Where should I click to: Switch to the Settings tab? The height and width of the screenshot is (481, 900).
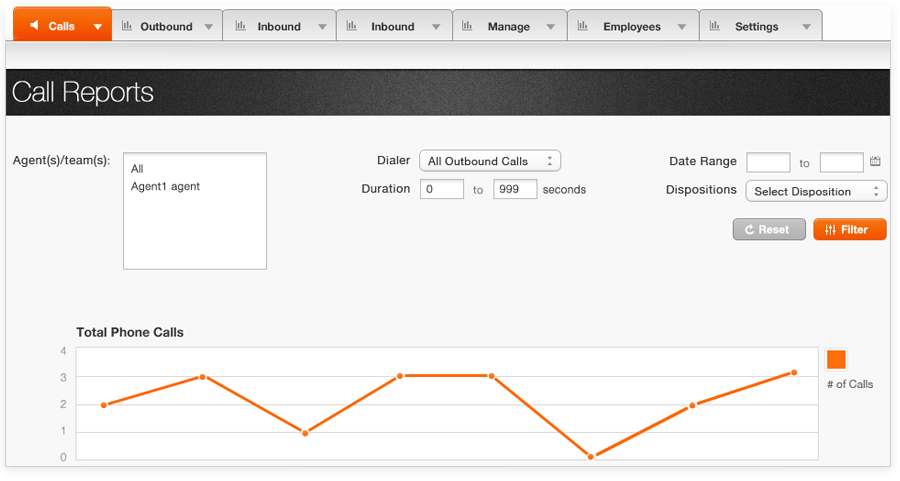pyautogui.click(x=761, y=26)
